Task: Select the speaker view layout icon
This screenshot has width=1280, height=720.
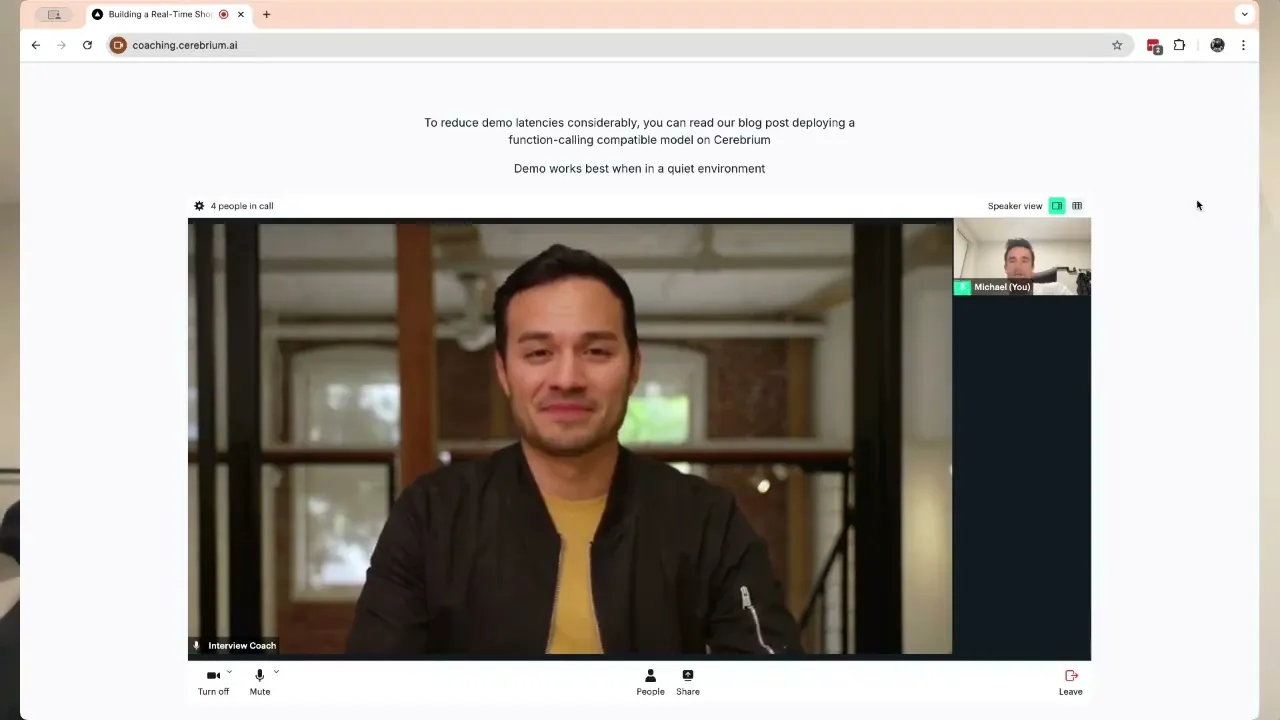Action: pos(1057,206)
